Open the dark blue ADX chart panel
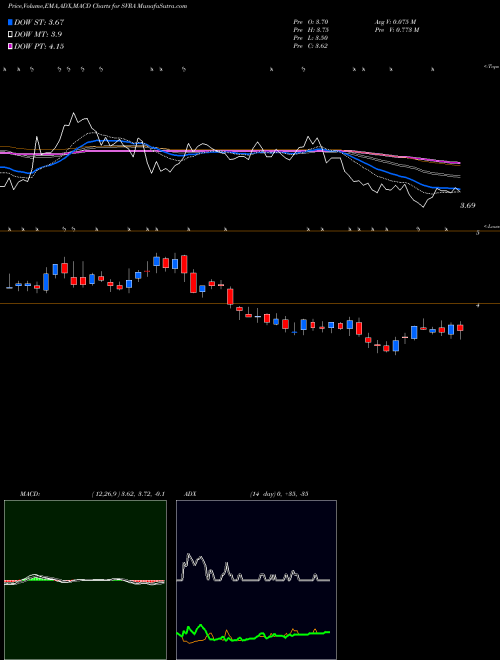 pyautogui.click(x=256, y=580)
